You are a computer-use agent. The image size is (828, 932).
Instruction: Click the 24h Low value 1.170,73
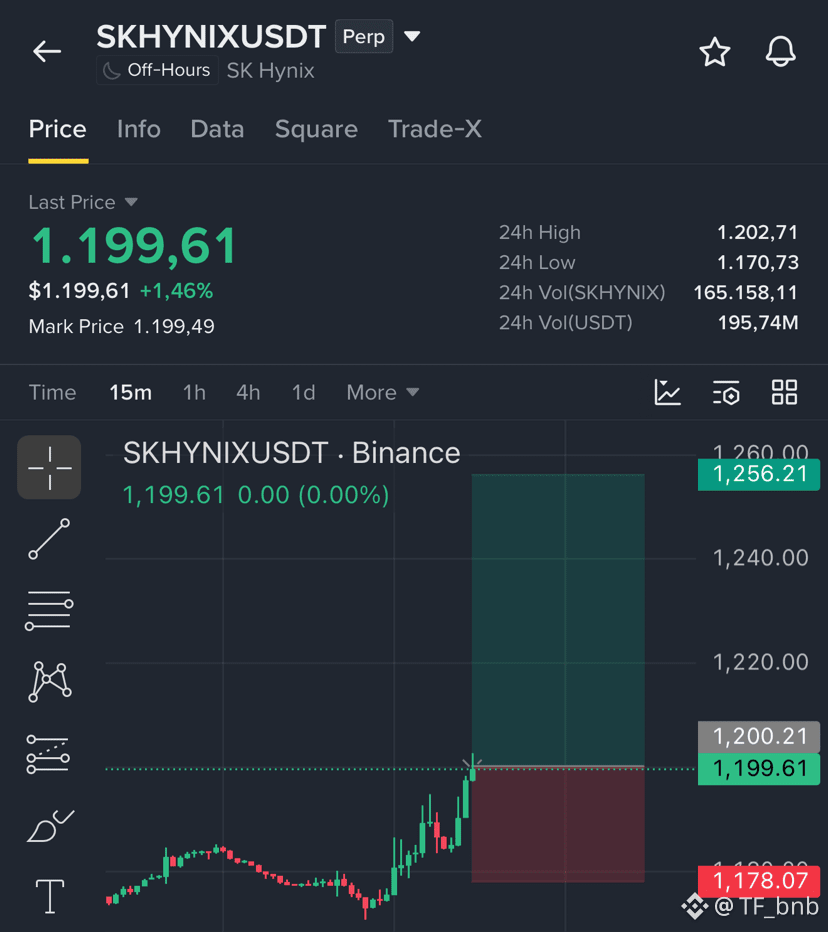[x=757, y=263]
